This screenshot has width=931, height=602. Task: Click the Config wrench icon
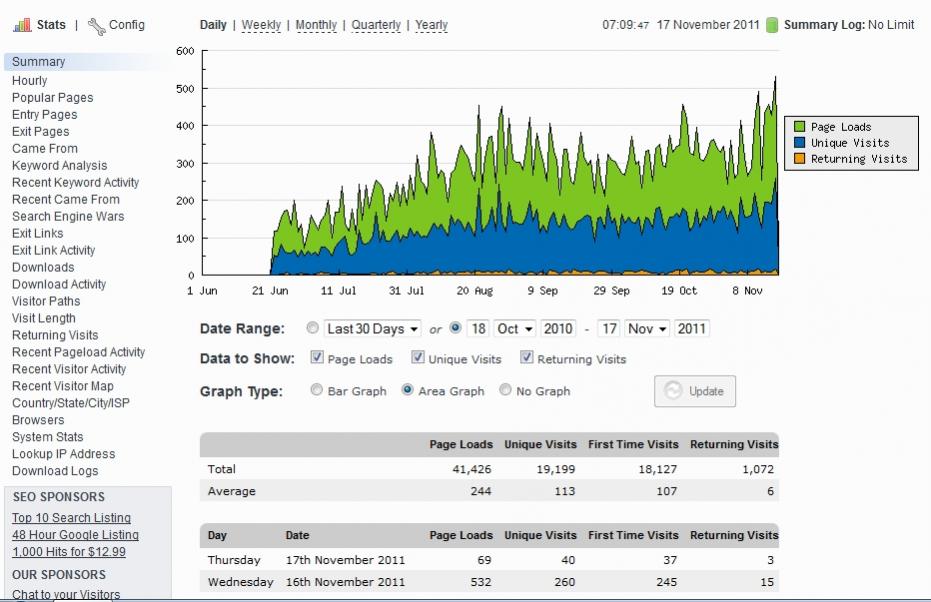click(x=96, y=25)
